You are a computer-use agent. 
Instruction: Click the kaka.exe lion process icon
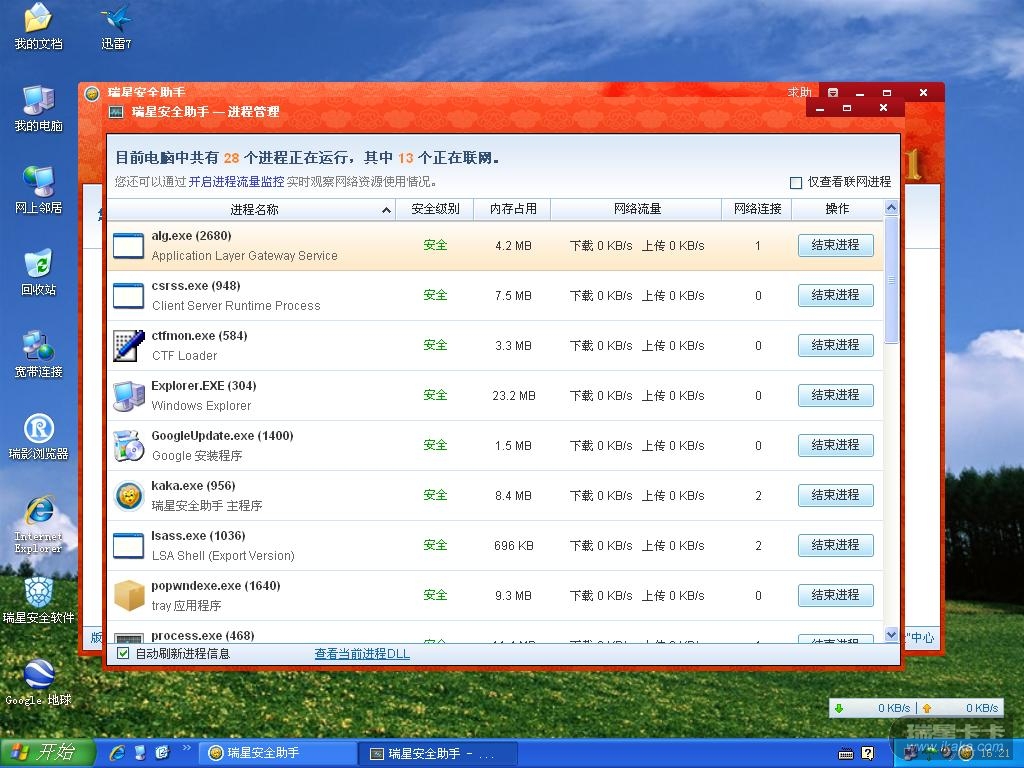[x=128, y=495]
